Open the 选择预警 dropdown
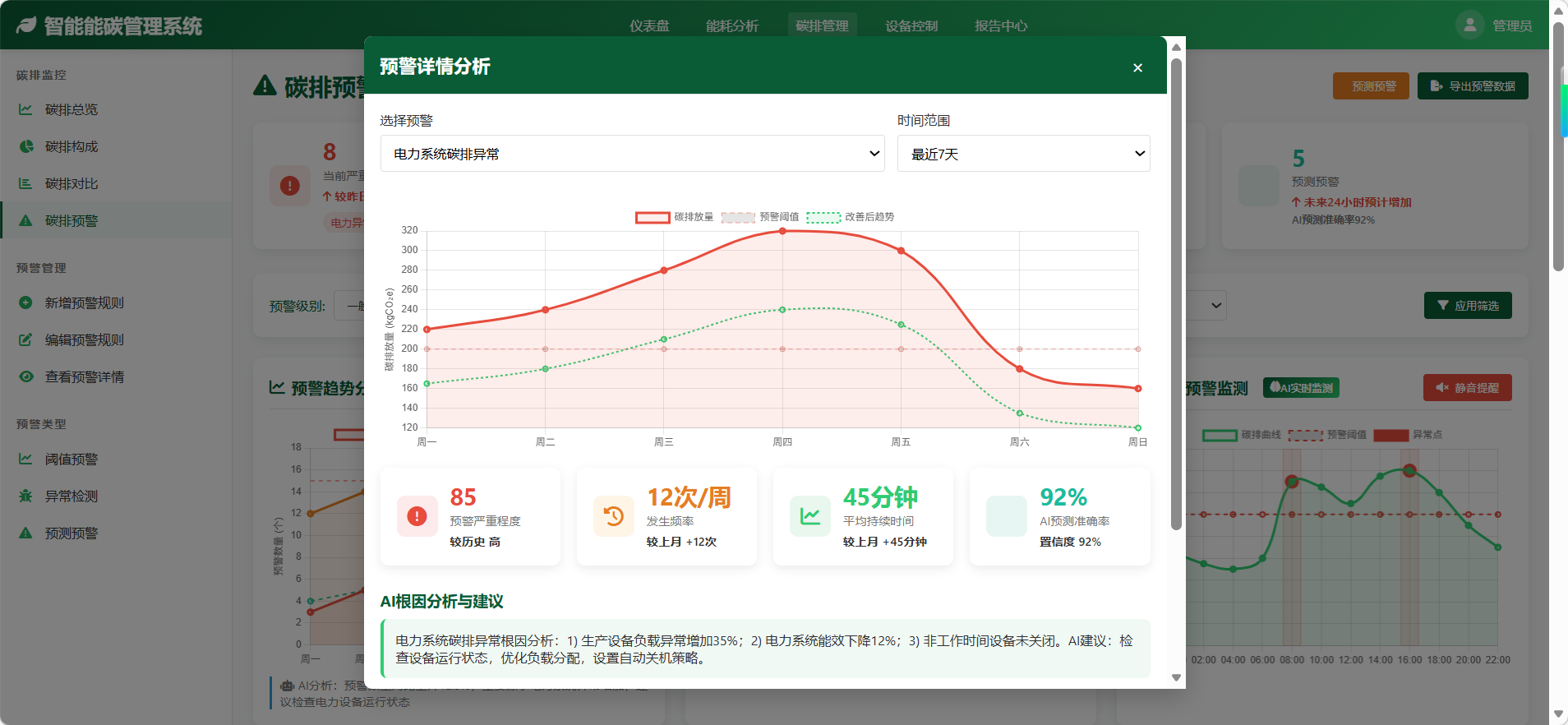 point(632,154)
